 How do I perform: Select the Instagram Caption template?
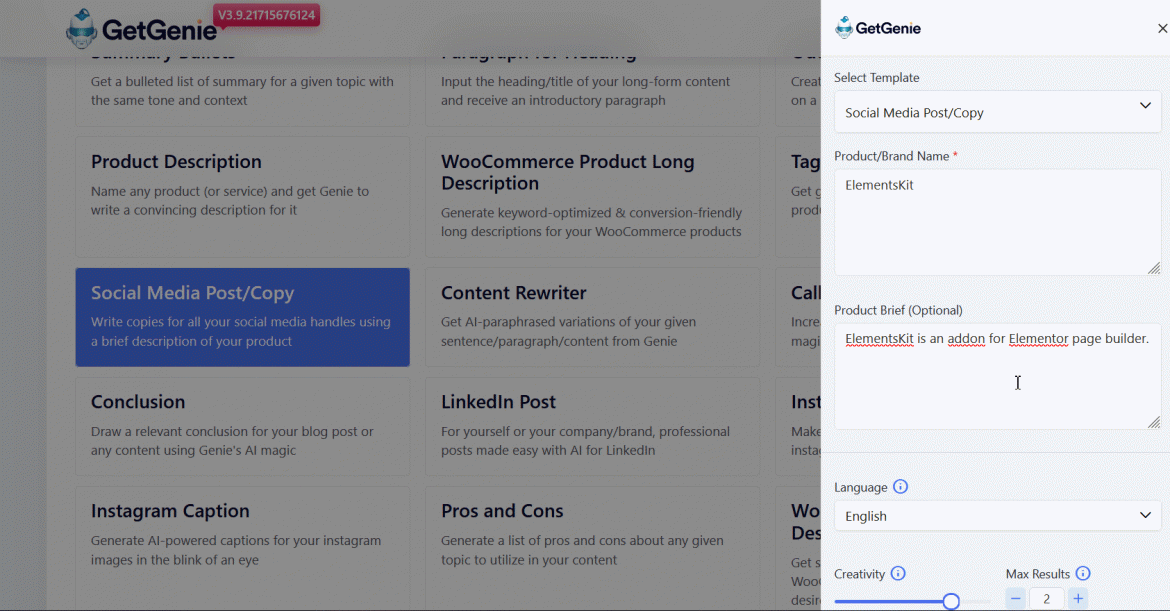coord(243,535)
